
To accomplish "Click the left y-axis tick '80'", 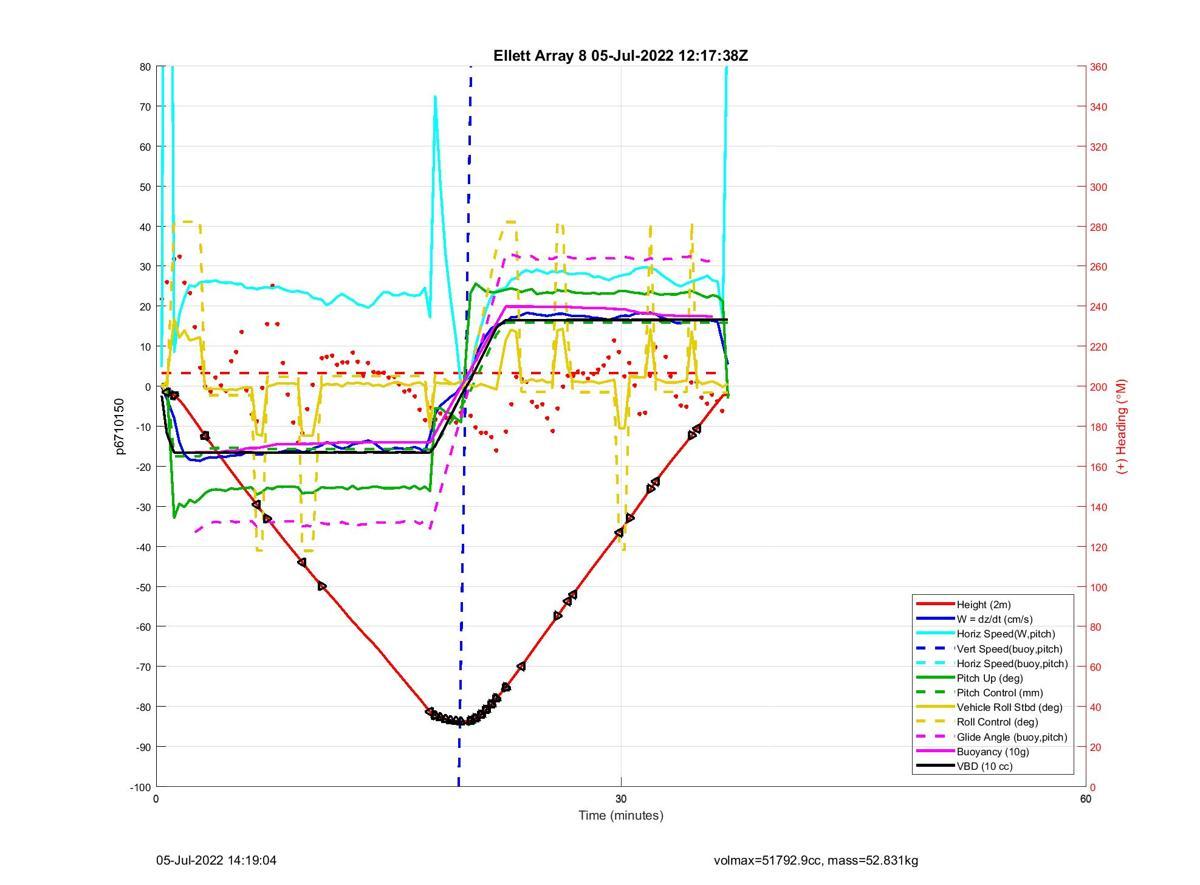I will tap(145, 67).
